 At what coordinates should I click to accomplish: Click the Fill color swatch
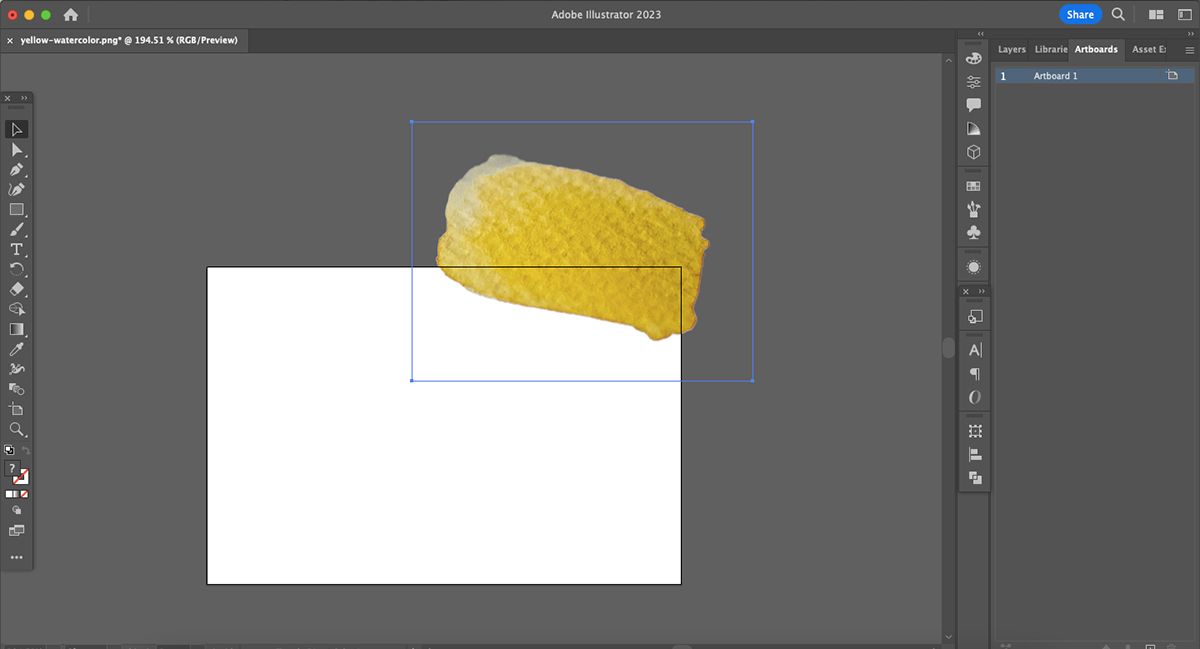tap(11, 468)
